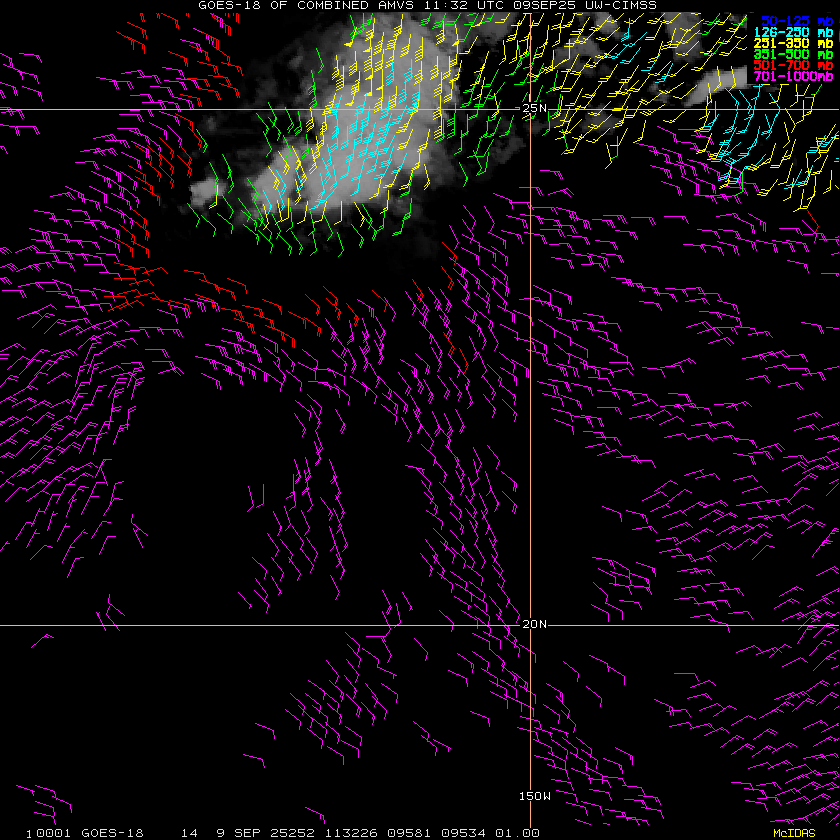Click the 25N latitude label
The height and width of the screenshot is (840, 840).
coord(535,108)
